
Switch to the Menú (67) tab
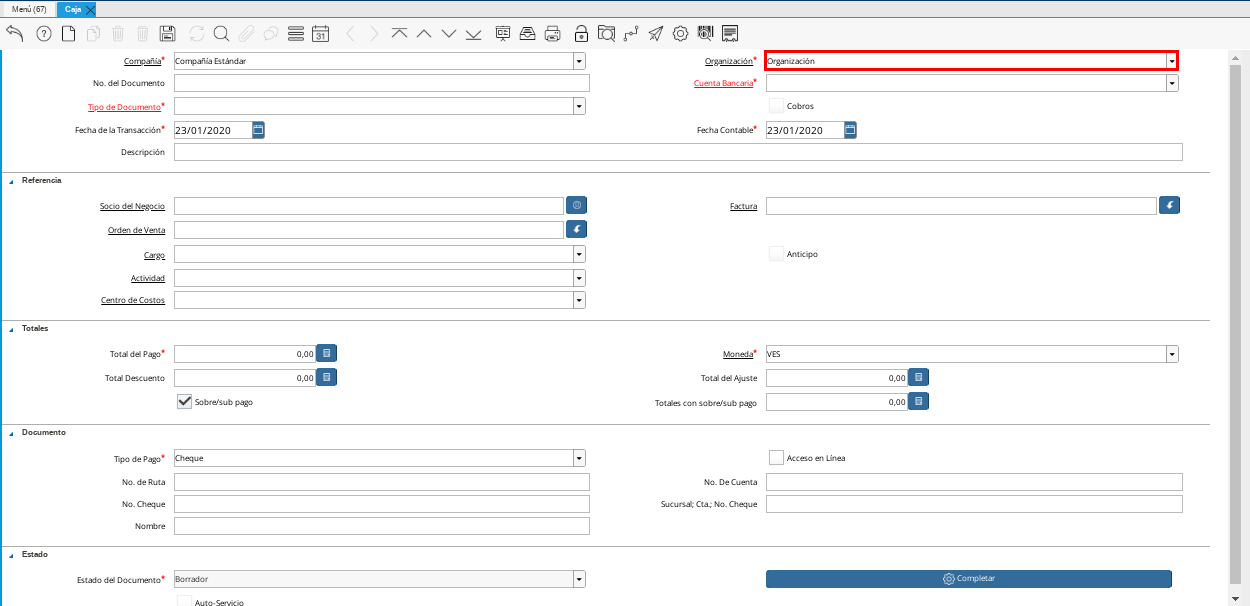[x=28, y=9]
